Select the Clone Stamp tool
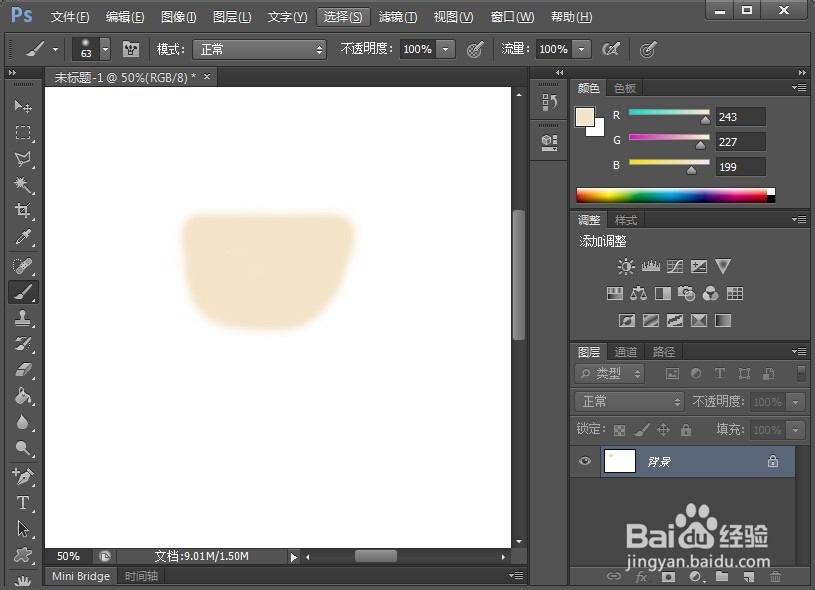Viewport: 815px width, 590px height. [22, 318]
